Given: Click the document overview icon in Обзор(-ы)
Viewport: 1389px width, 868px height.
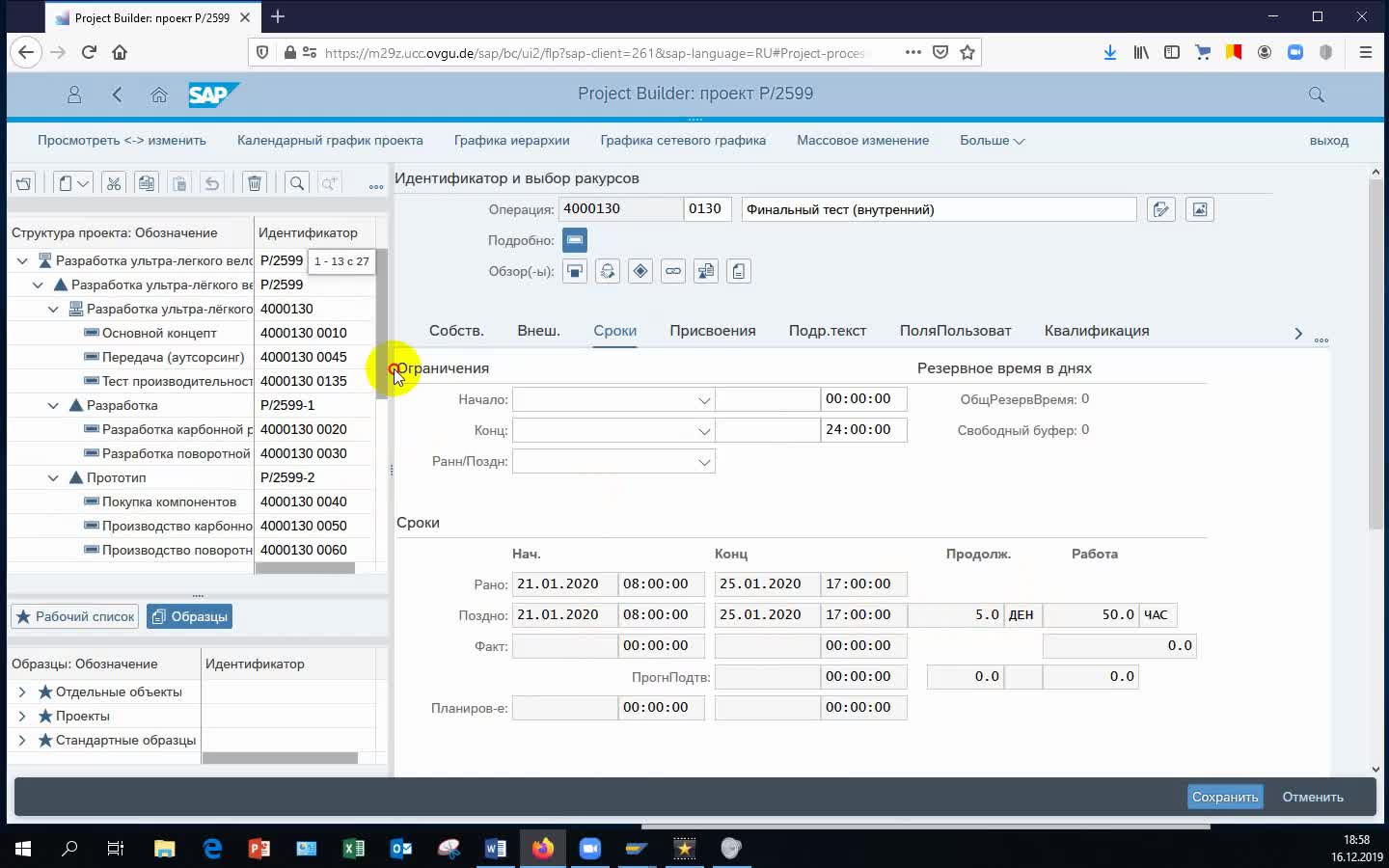Looking at the screenshot, I should [x=739, y=271].
